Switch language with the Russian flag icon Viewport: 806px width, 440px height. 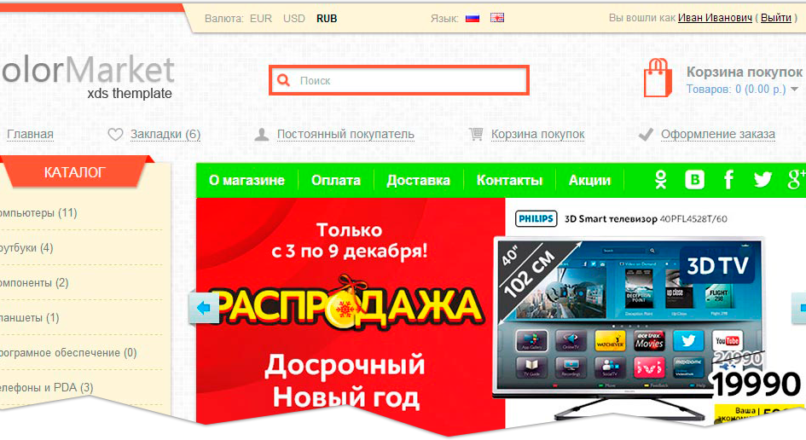(472, 18)
